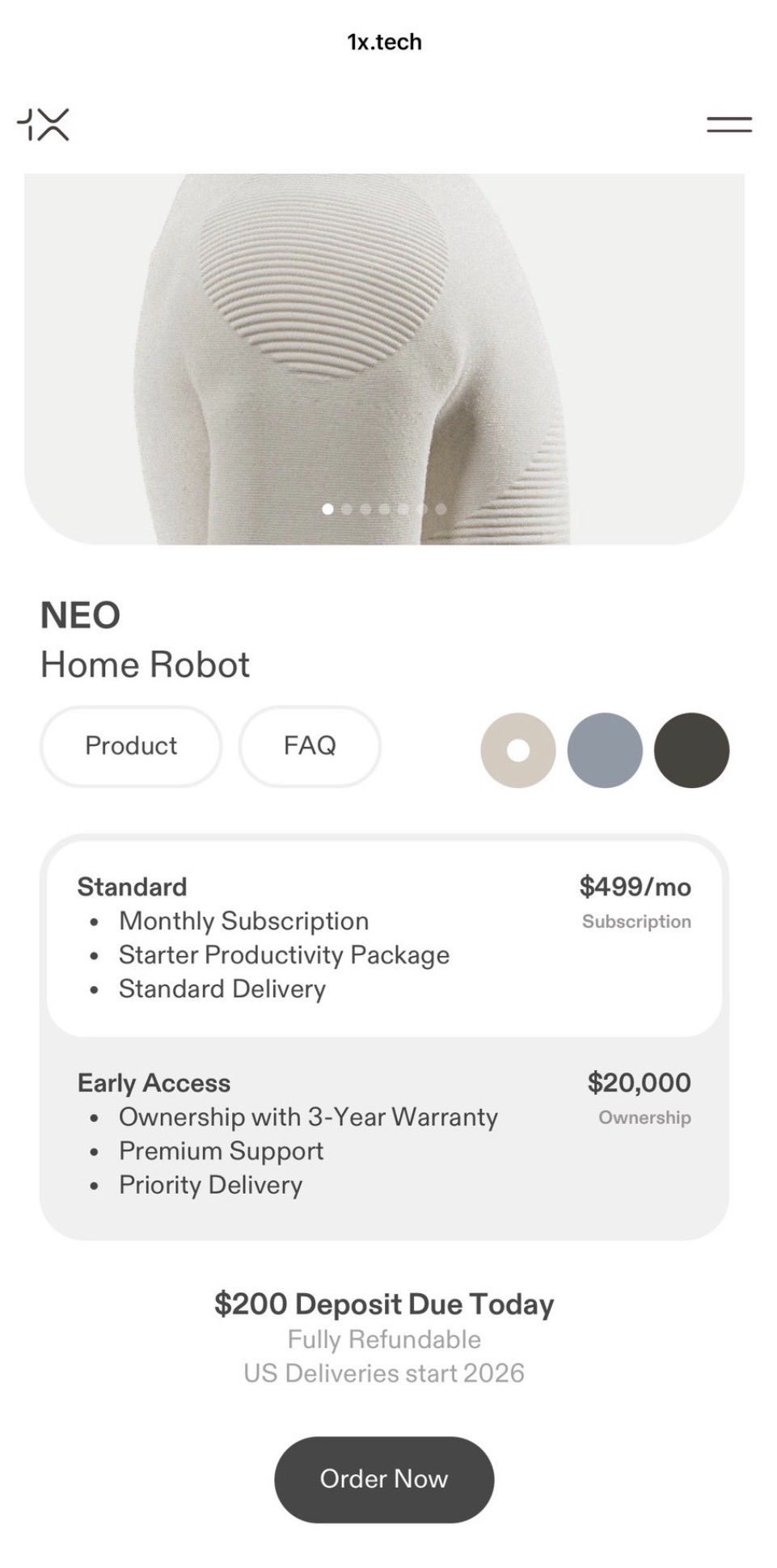Click the 1x.tech address bar
The height and width of the screenshot is (1568, 777).
point(385,42)
